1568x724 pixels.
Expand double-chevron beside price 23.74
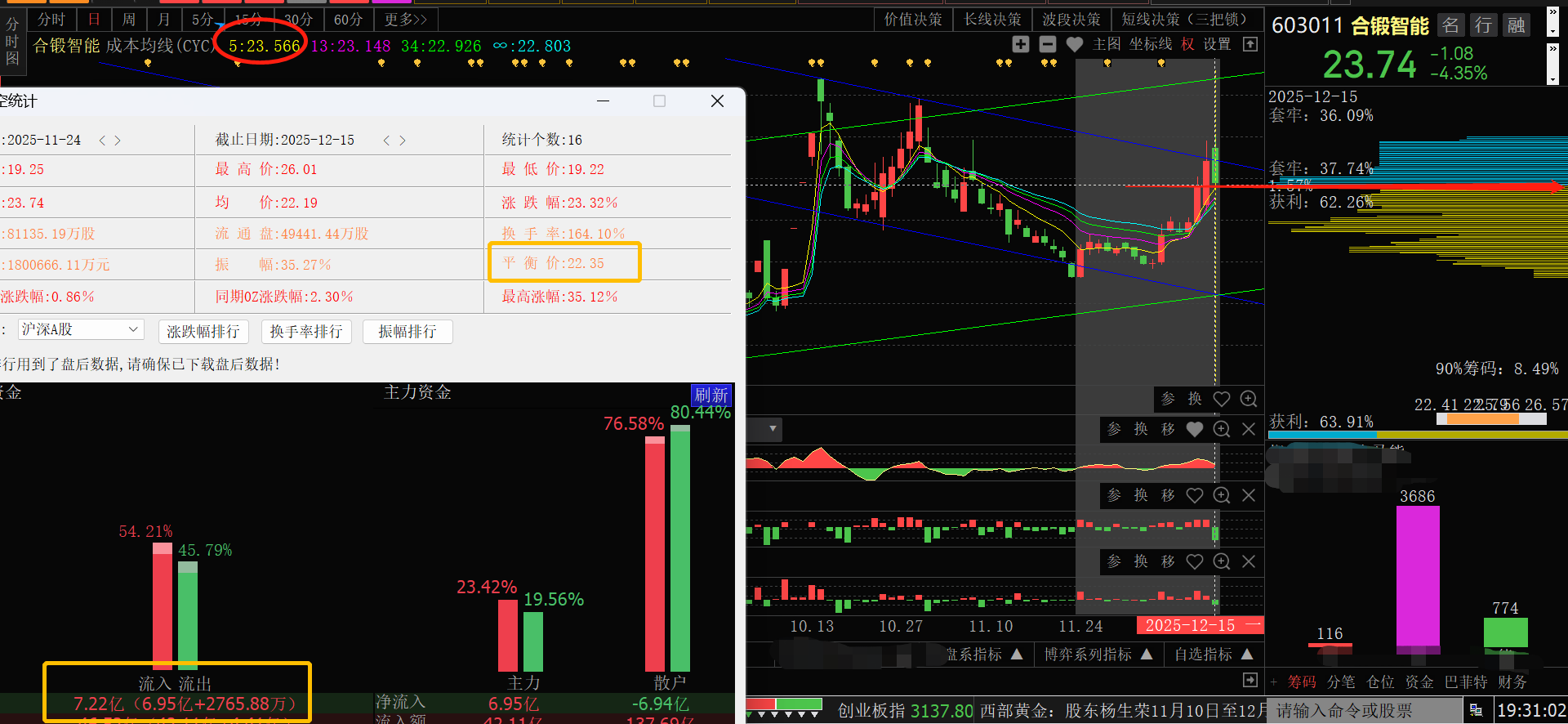point(1552,49)
